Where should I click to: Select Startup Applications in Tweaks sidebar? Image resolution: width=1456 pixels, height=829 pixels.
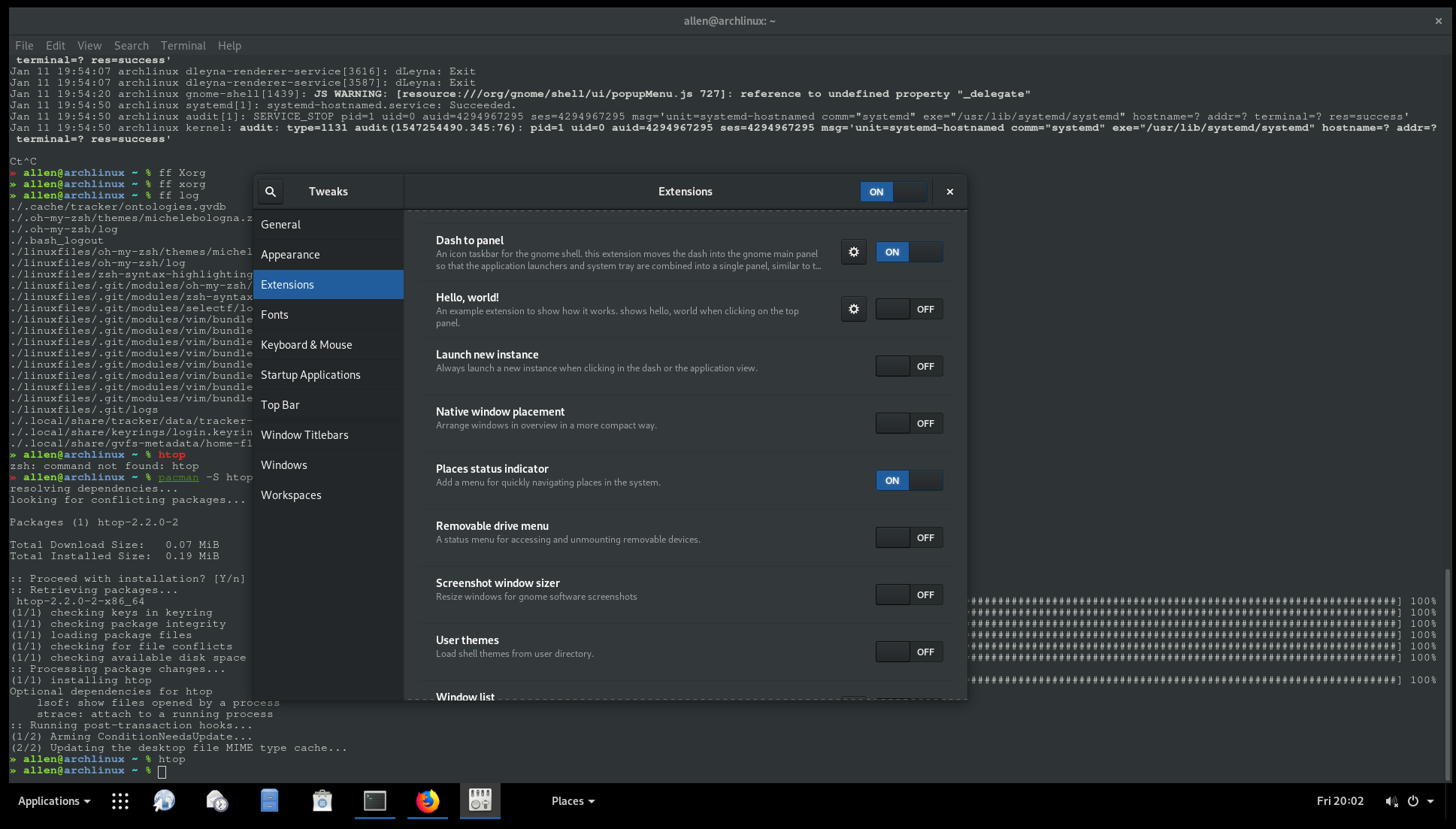coord(310,374)
